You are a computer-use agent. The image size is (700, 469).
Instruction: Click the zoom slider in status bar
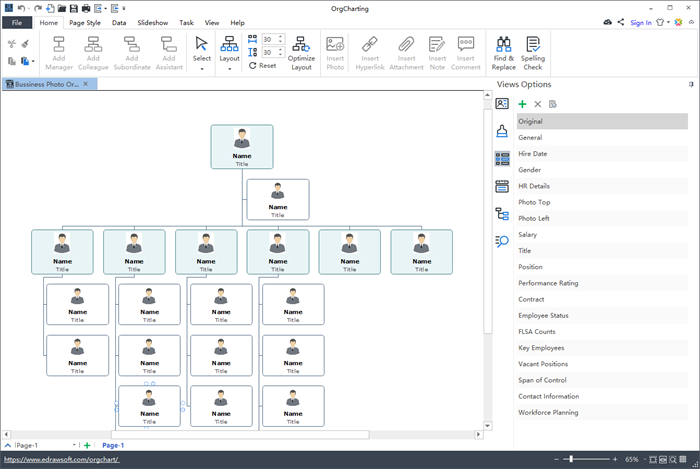click(x=571, y=459)
